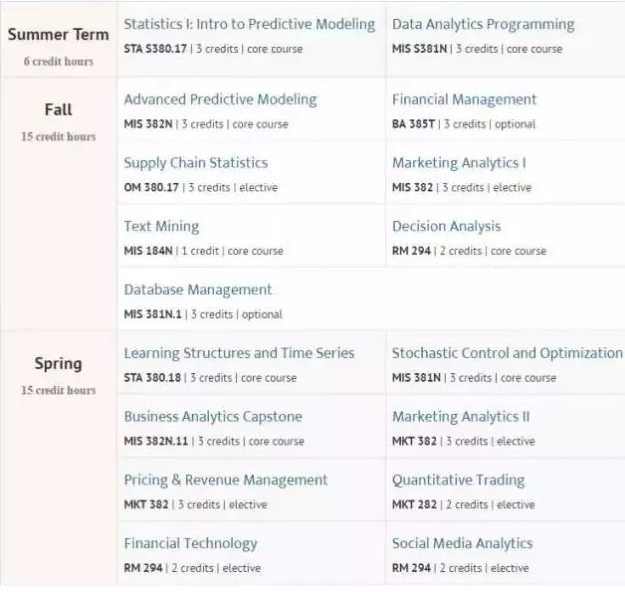The height and width of the screenshot is (592, 625).
Task: Select the Fall term row header
Action: tap(58, 110)
